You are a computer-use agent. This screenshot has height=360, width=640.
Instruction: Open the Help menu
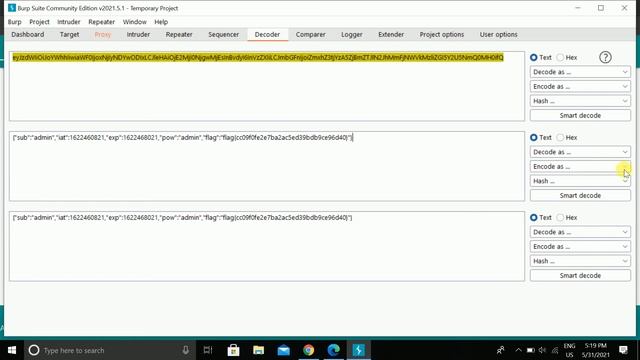click(161, 22)
